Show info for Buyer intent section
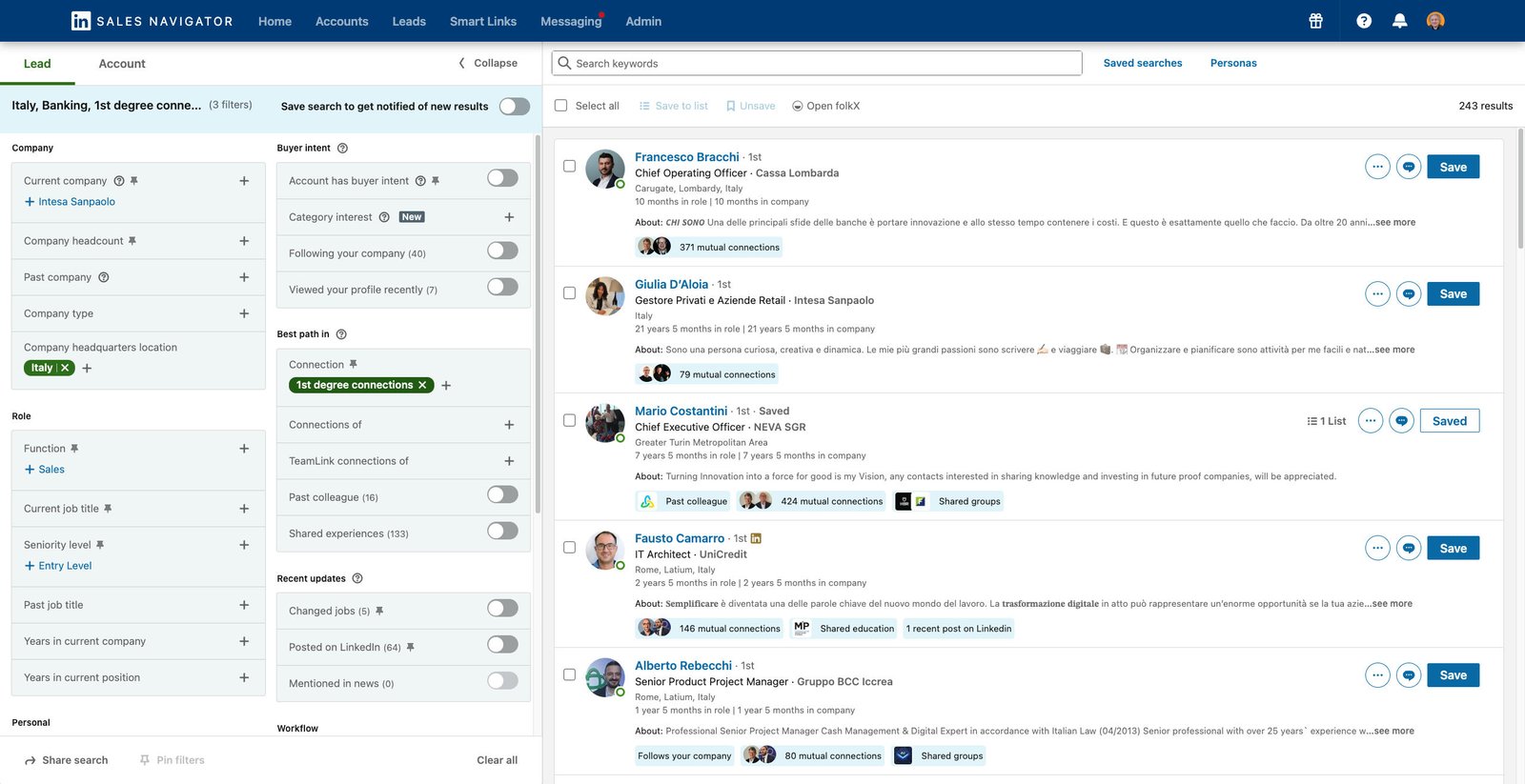 point(342,149)
